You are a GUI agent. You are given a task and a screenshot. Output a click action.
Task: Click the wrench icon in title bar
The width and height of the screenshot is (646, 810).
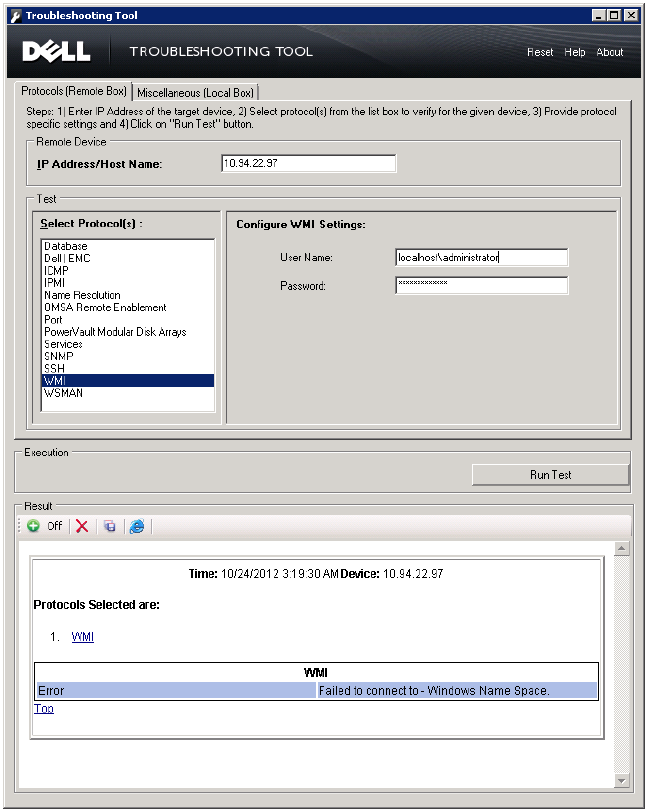pyautogui.click(x=16, y=15)
